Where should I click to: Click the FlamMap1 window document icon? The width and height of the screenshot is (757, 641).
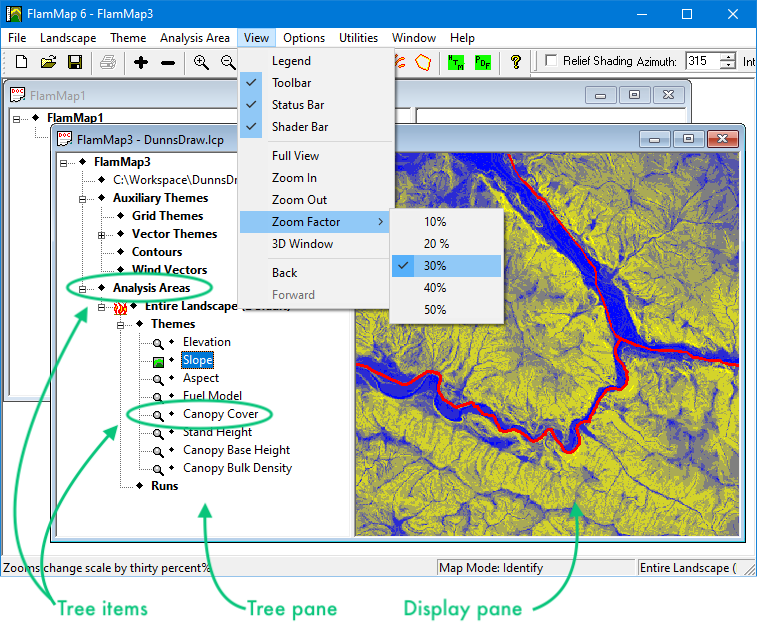[x=17, y=95]
